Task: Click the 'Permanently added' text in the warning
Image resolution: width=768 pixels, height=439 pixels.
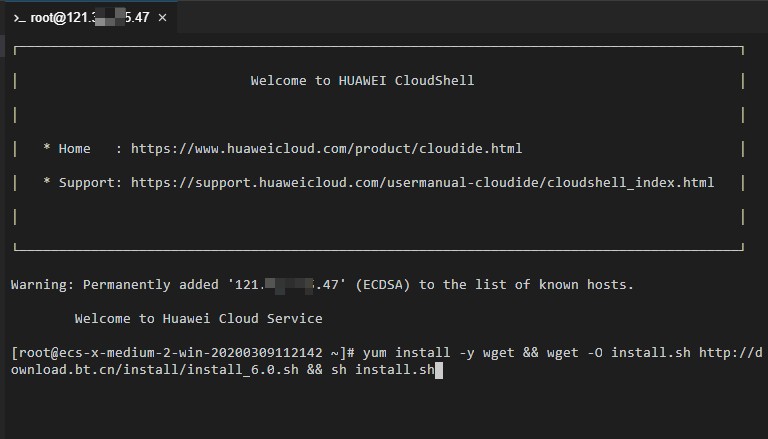Action: coord(150,285)
